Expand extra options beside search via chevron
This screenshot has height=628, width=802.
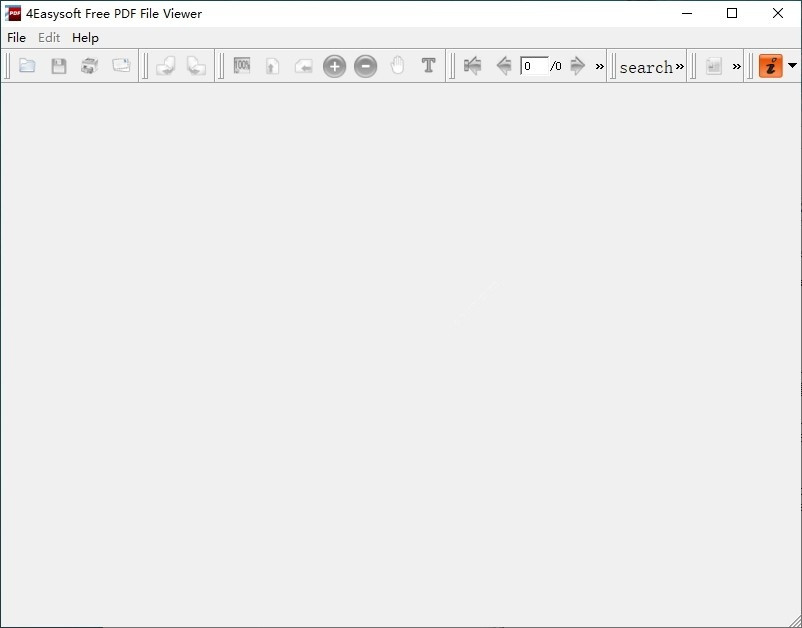680,66
